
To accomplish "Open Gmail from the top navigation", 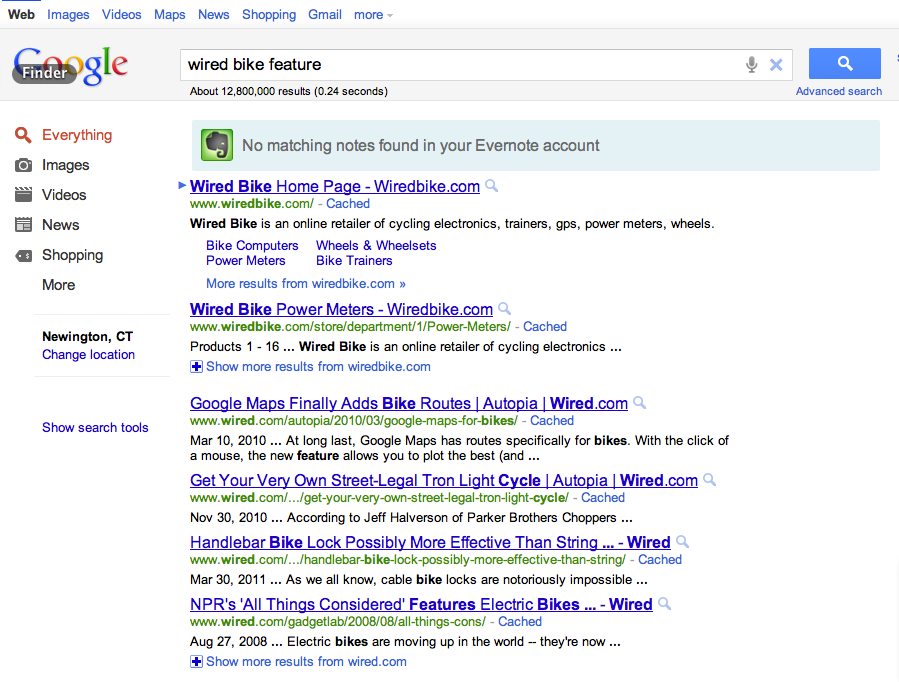I will (x=324, y=15).
